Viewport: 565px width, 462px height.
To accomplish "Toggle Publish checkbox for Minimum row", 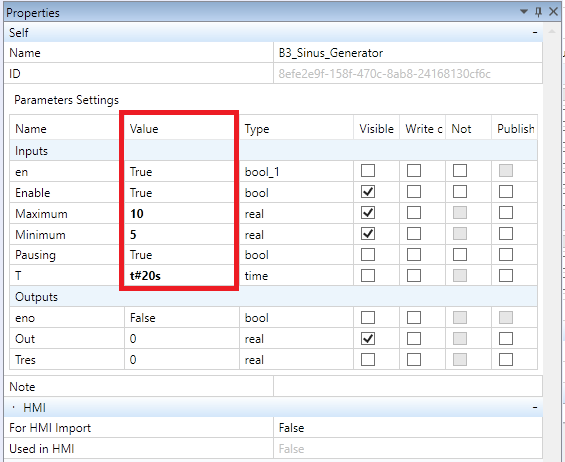I will (506, 234).
